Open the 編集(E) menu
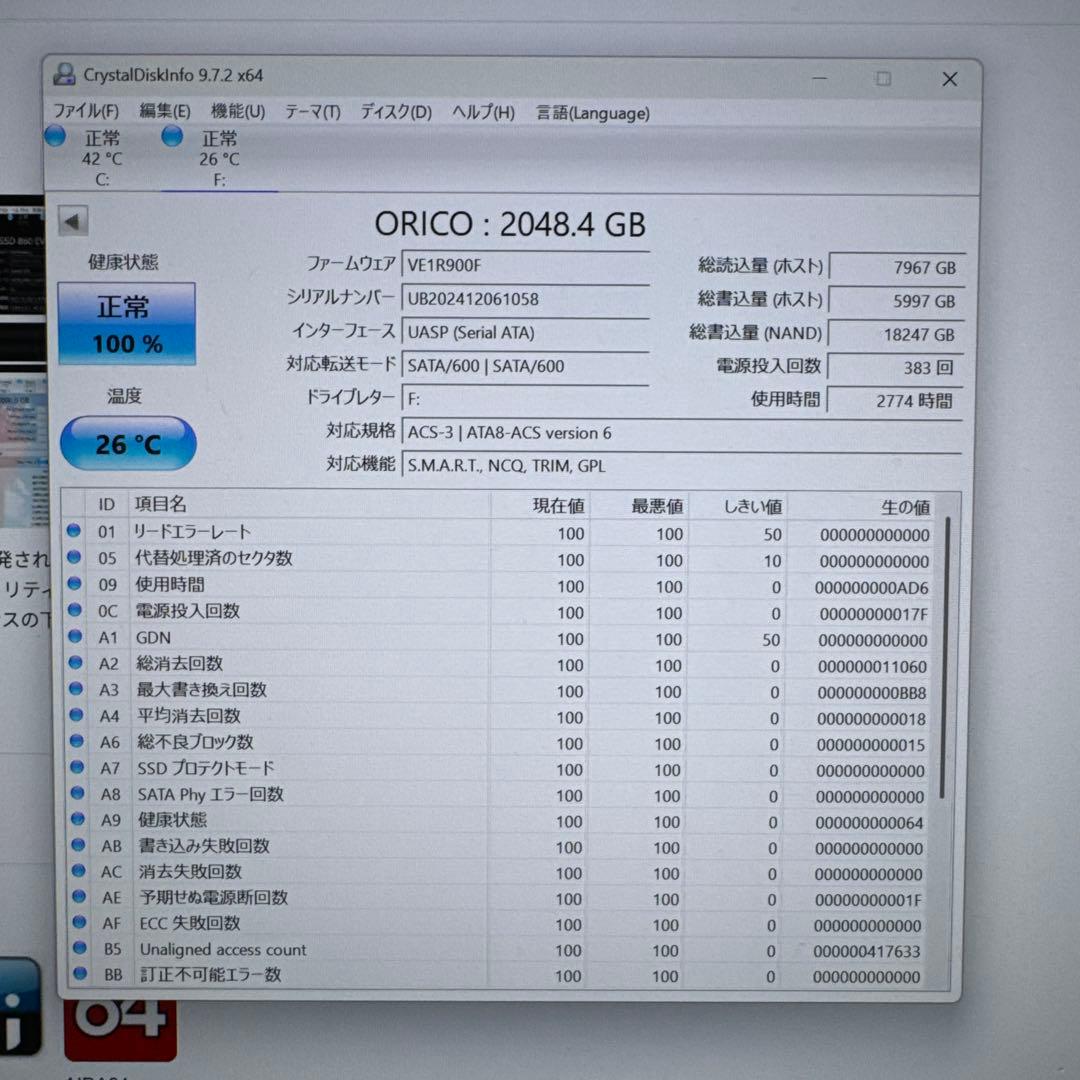Screen dimensions: 1080x1080 (x=165, y=111)
